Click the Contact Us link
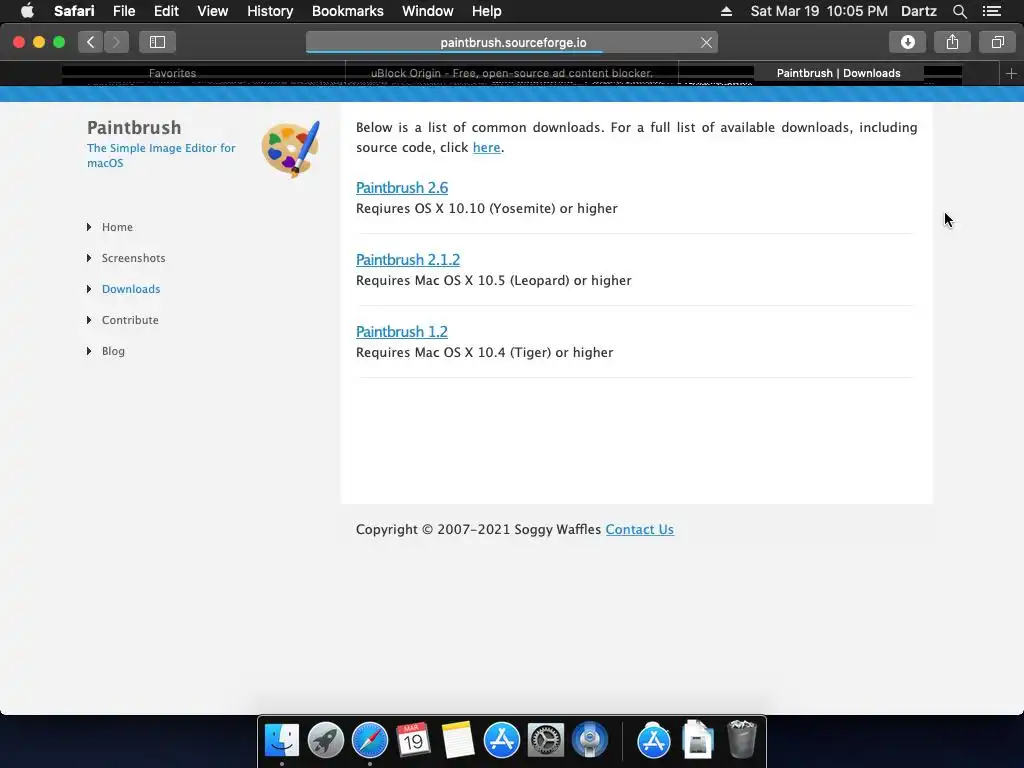Viewport: 1024px width, 768px height. (x=639, y=530)
